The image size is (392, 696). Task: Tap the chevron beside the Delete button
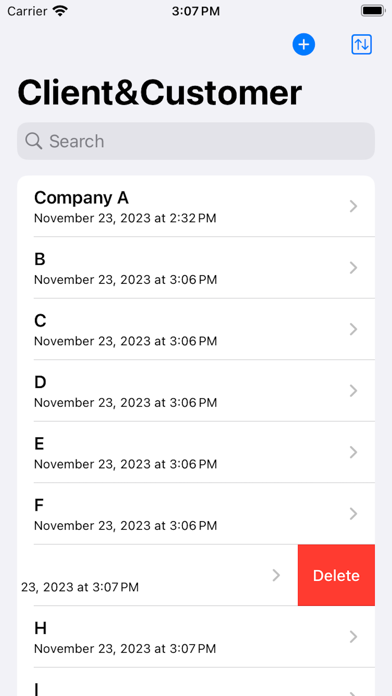(x=276, y=575)
